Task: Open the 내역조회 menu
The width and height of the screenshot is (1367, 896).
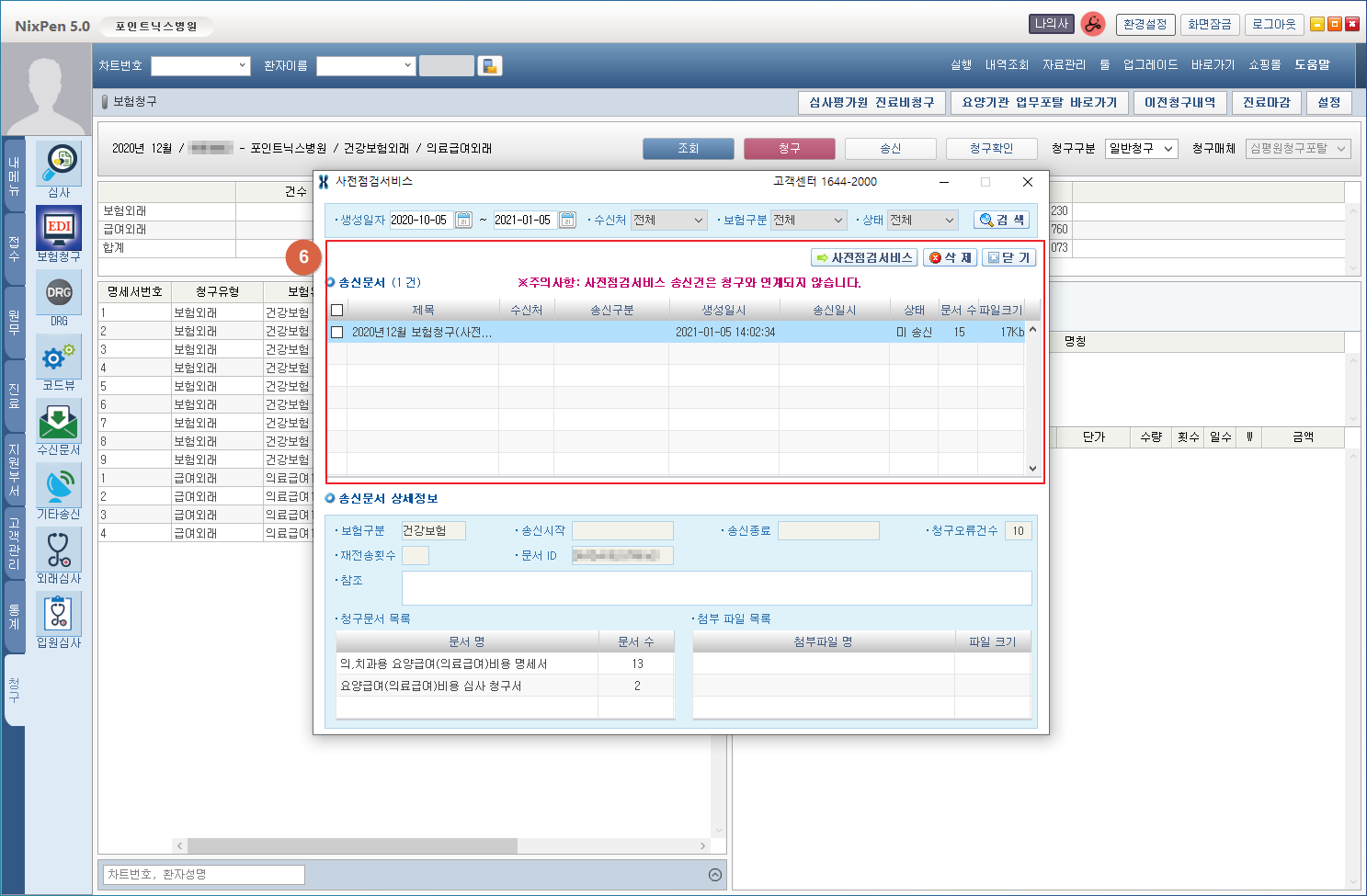Action: tap(1007, 65)
